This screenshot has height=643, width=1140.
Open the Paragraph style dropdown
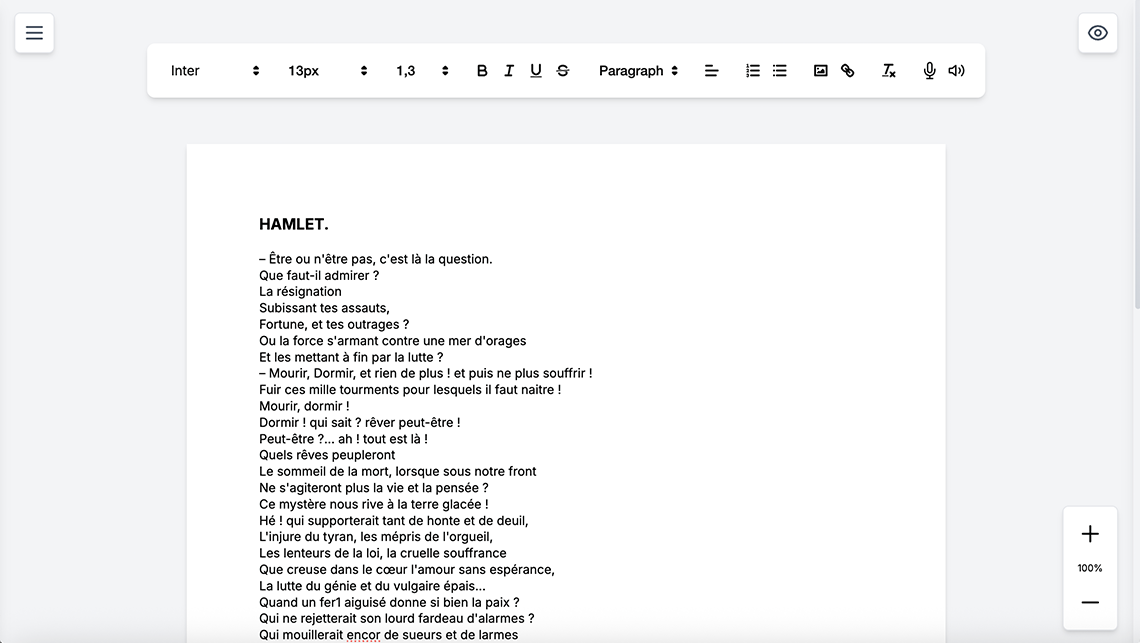tap(638, 71)
